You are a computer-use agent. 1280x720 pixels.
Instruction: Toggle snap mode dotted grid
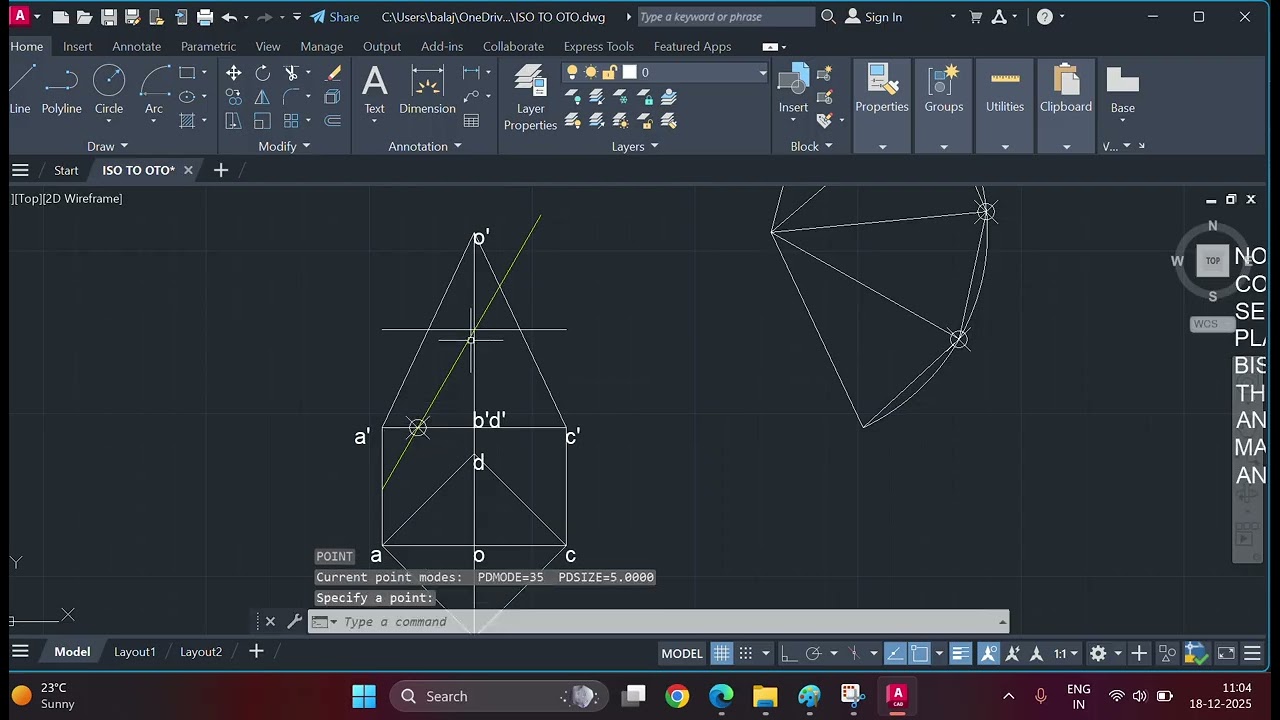click(745, 653)
